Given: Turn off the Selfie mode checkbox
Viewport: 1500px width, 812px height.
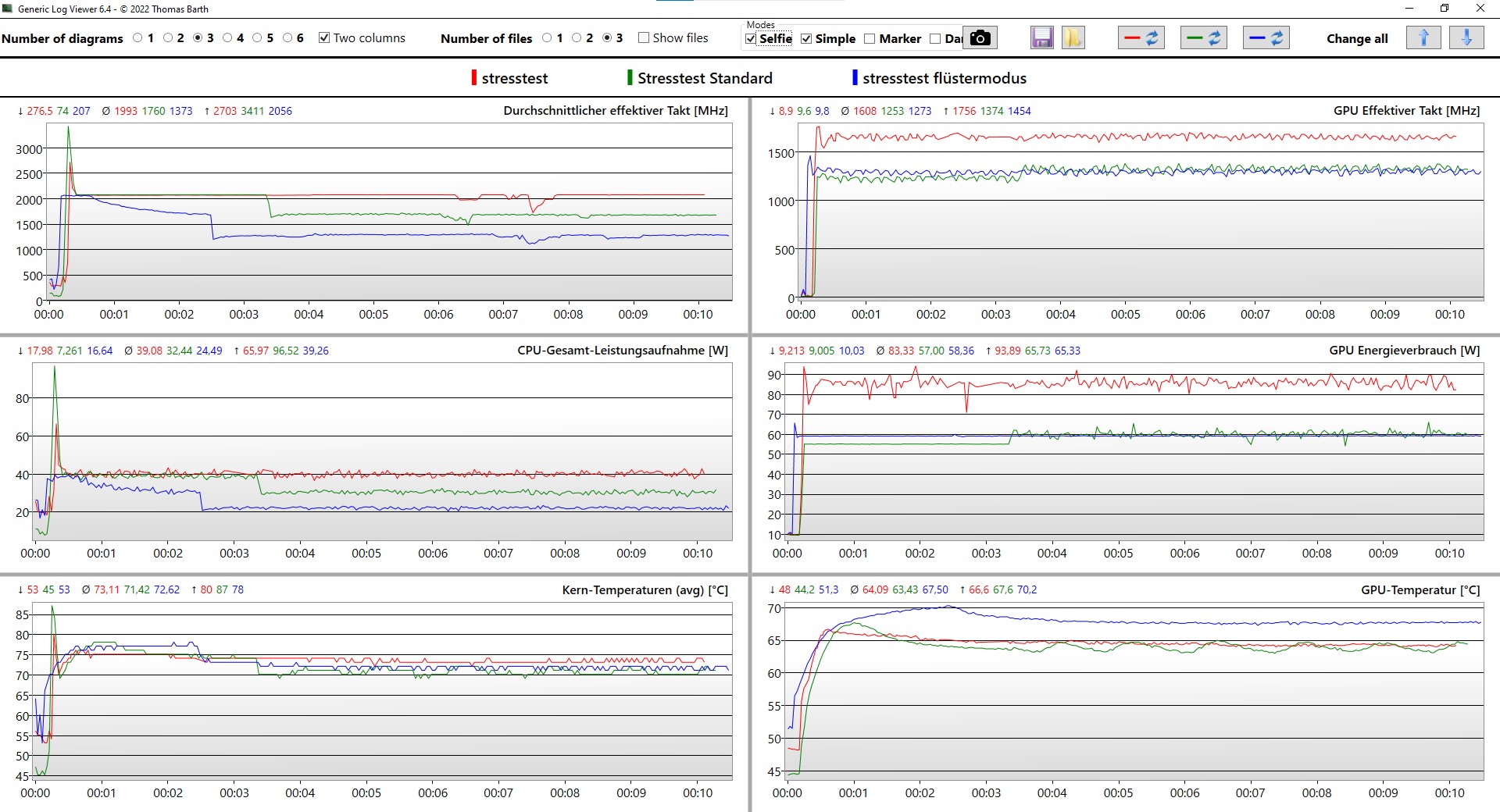Looking at the screenshot, I should coord(751,39).
